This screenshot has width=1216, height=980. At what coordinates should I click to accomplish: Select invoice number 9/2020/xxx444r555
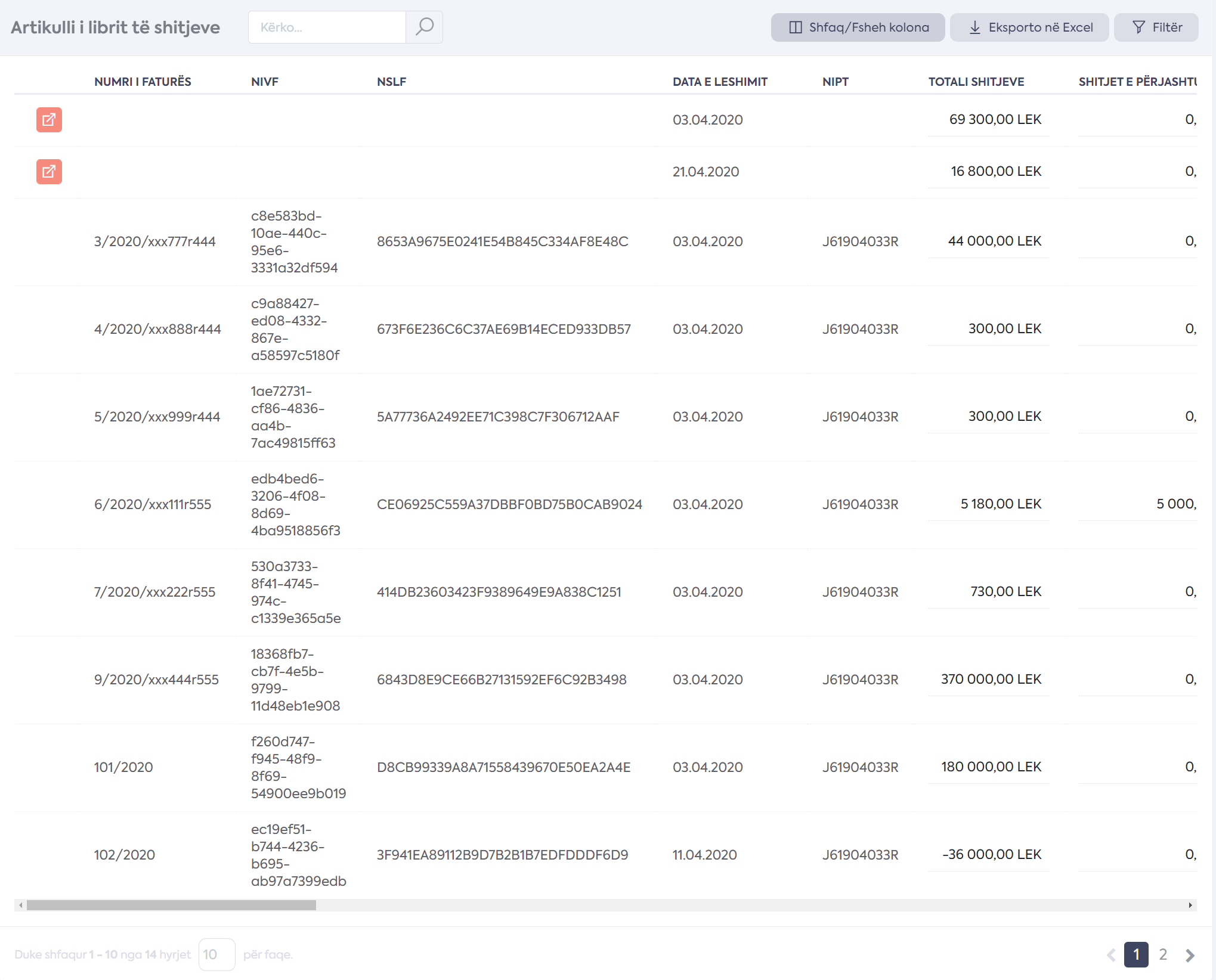pos(156,680)
